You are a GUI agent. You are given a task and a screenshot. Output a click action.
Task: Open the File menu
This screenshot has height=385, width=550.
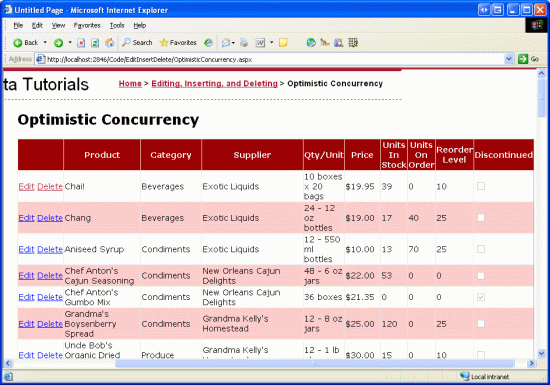click(x=18, y=26)
